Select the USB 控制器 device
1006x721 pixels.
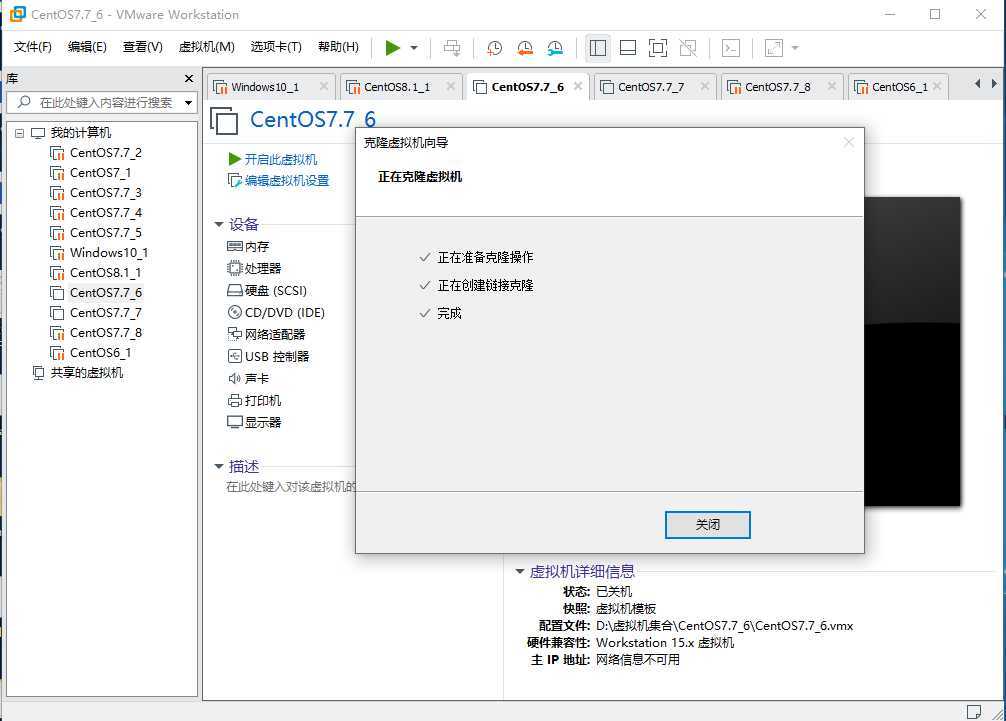(x=269, y=356)
